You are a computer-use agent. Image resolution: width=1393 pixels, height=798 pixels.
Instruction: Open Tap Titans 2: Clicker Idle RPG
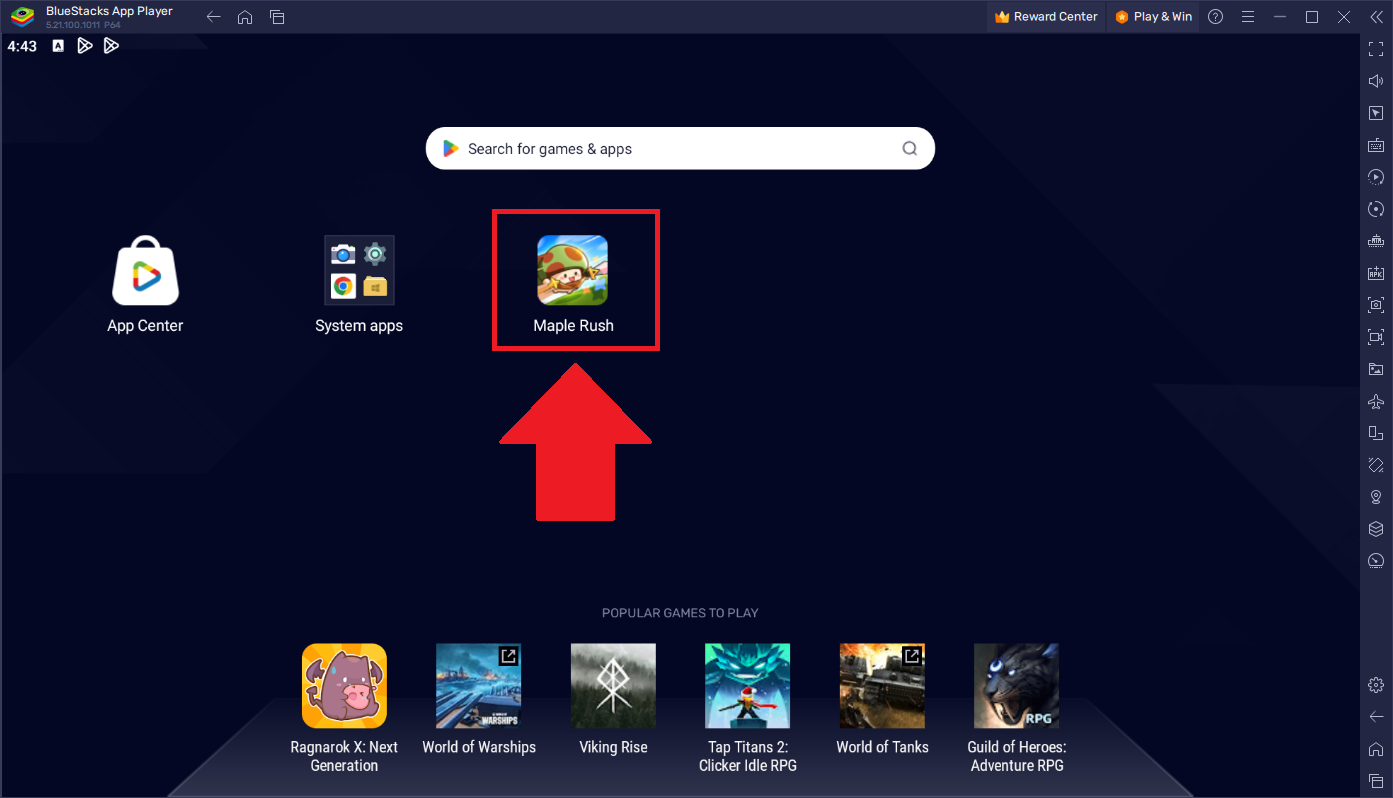click(x=747, y=686)
